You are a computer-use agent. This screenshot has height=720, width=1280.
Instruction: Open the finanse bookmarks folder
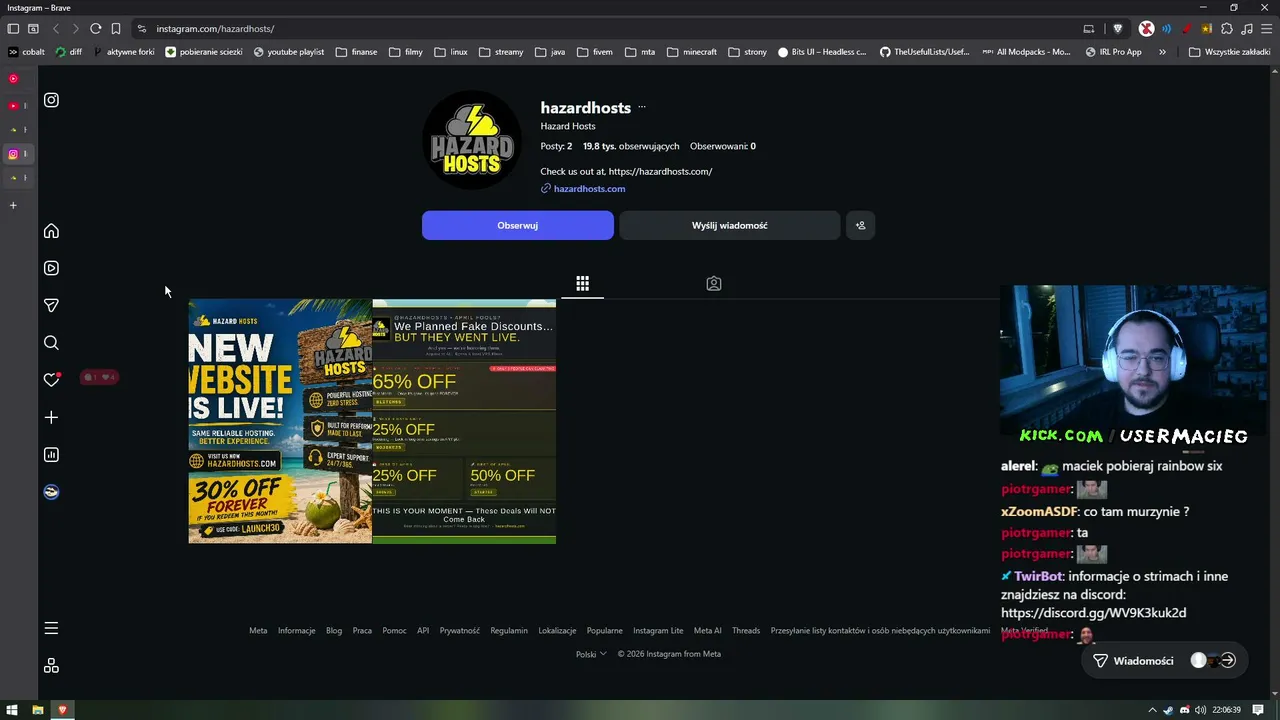tap(356, 52)
